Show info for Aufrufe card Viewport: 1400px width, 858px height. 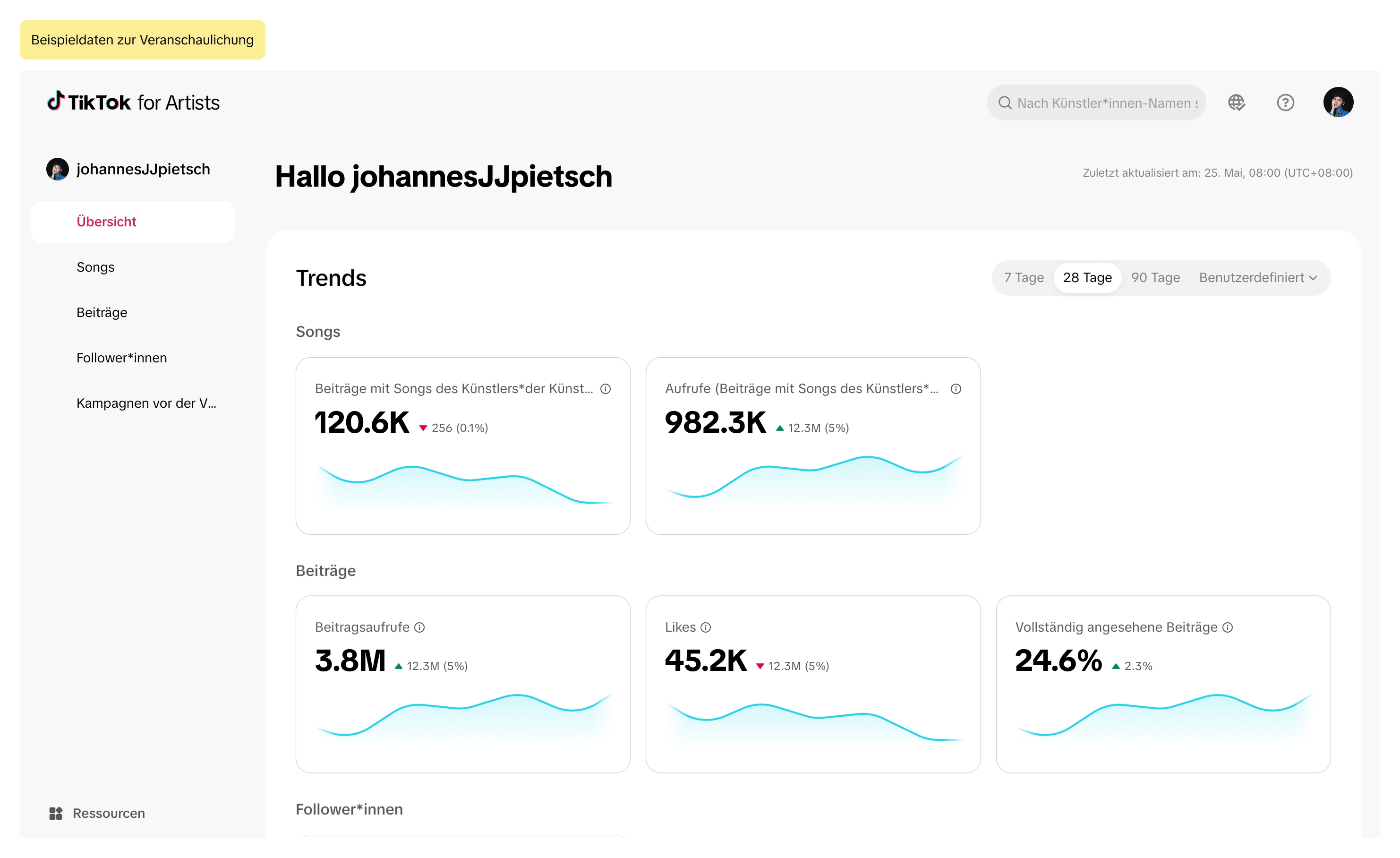(x=956, y=389)
